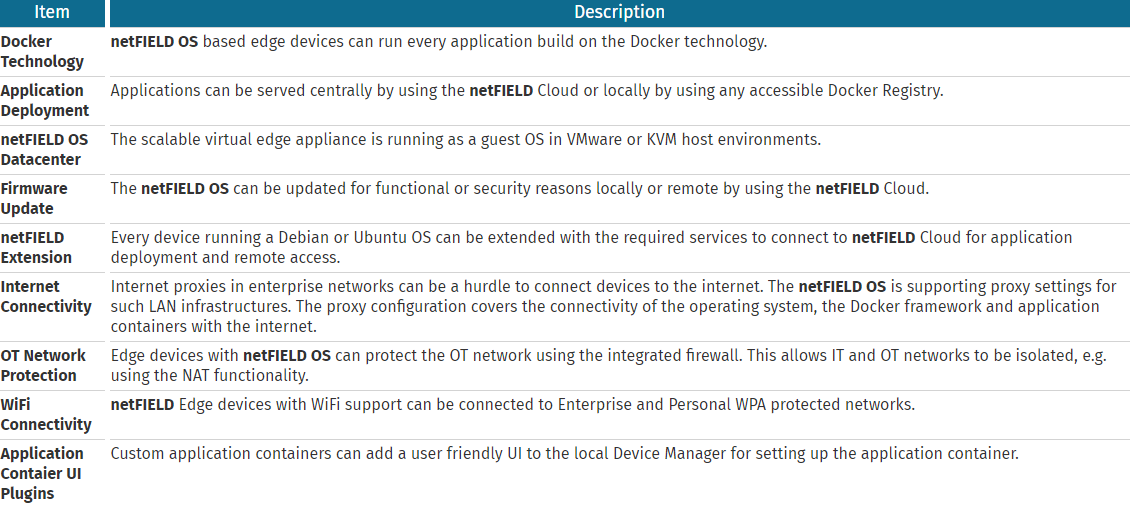
Task: Click bold netFIELD in WiFi Connectivity description
Action: 143,405
